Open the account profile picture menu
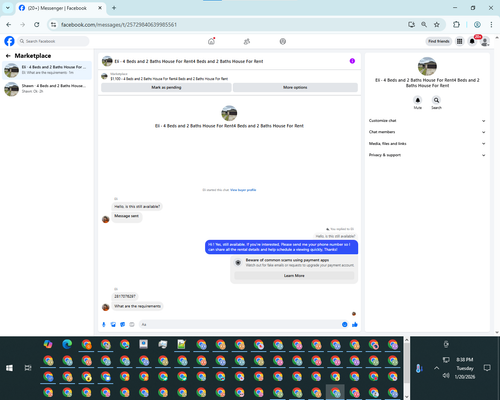 tap(485, 41)
